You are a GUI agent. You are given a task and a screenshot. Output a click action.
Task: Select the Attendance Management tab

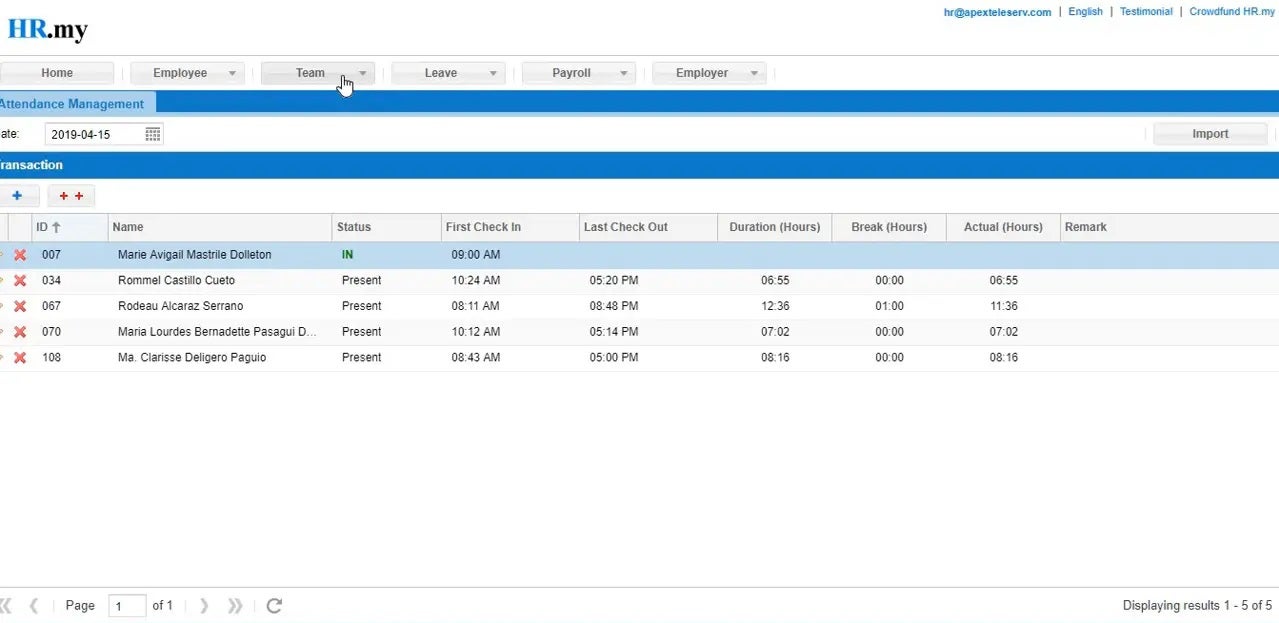(71, 103)
